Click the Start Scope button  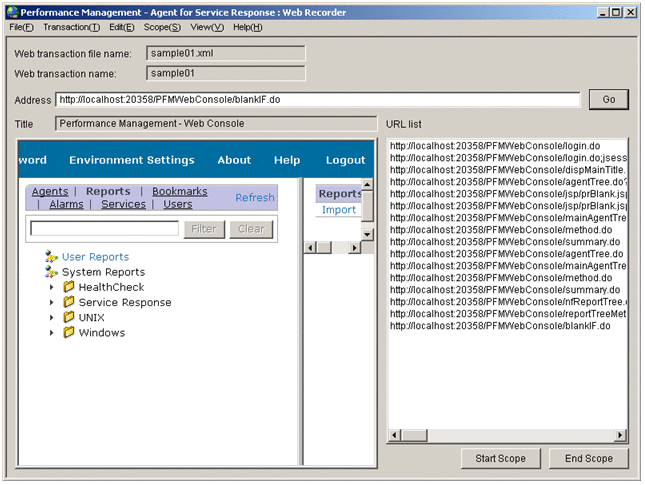pos(501,458)
